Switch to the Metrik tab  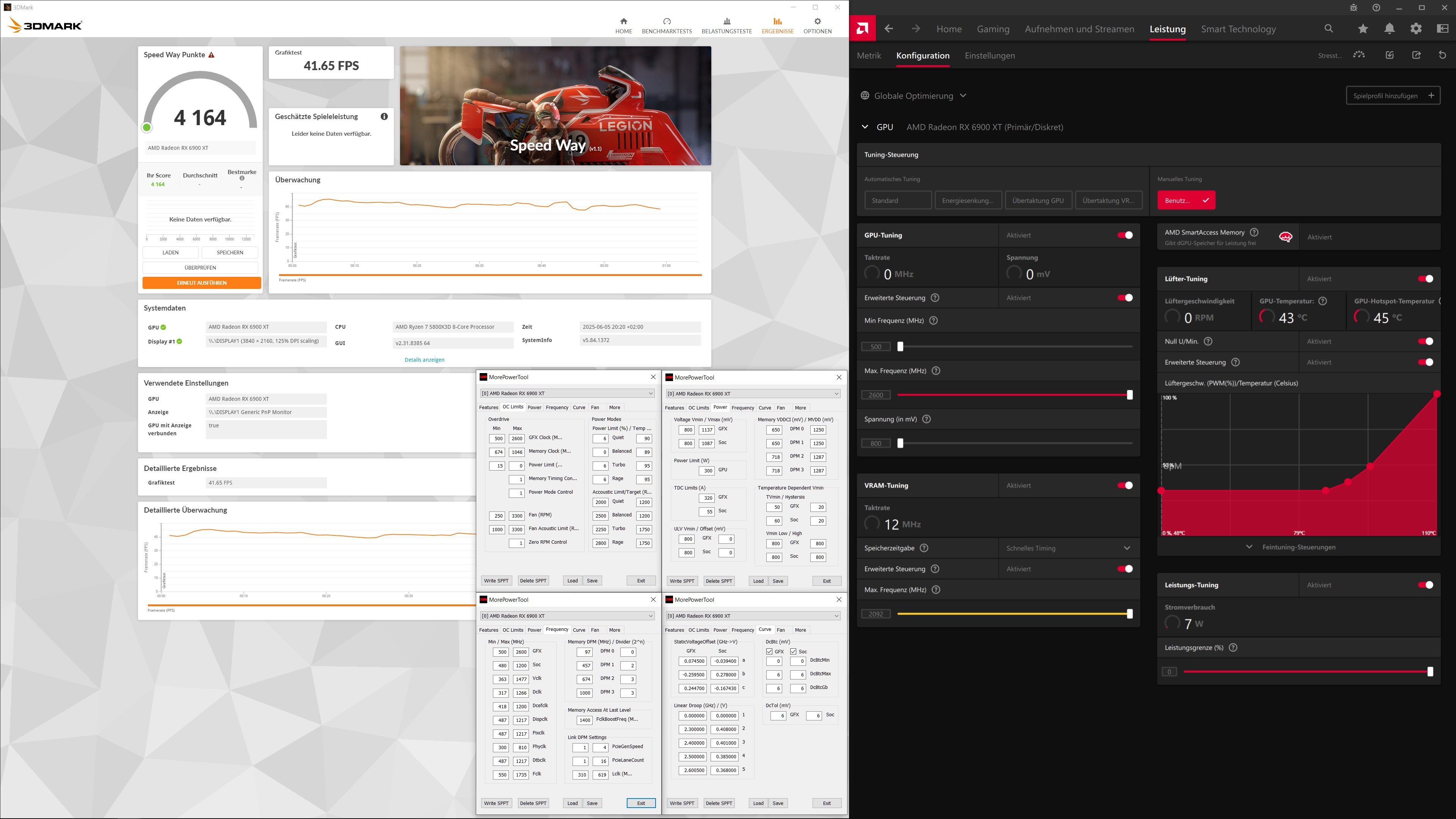(869, 55)
